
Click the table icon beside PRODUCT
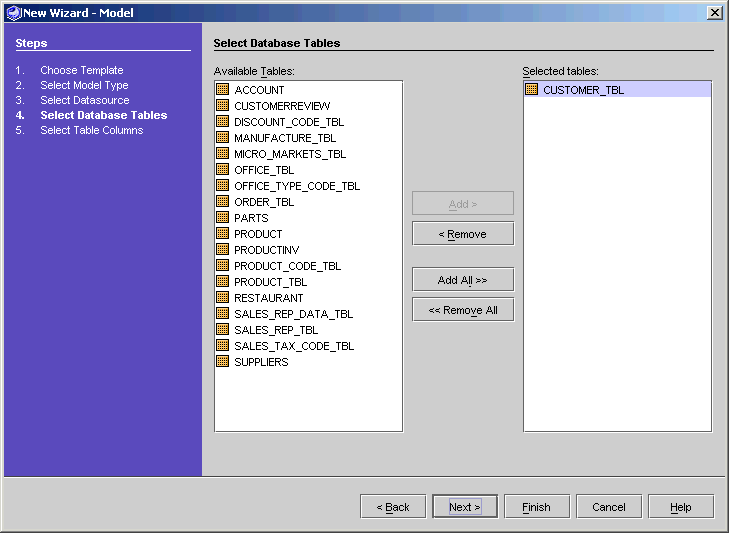(x=223, y=233)
